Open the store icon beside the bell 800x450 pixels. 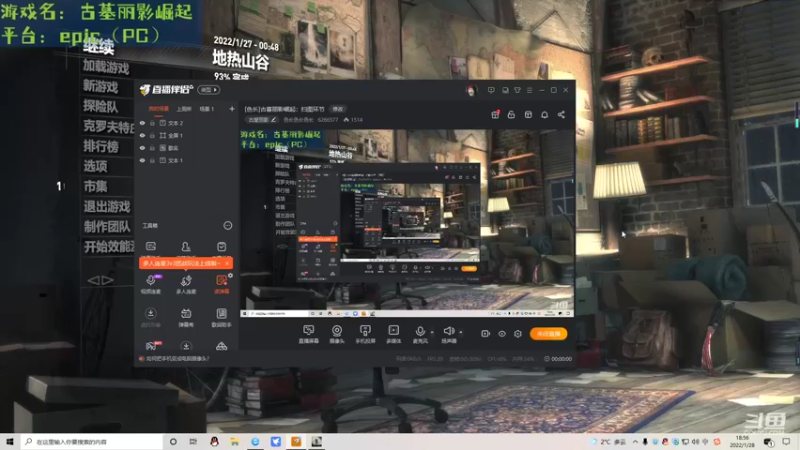pos(528,115)
